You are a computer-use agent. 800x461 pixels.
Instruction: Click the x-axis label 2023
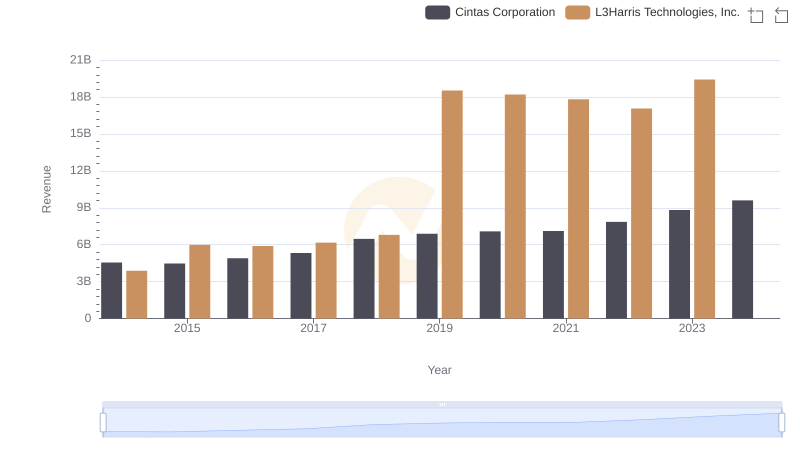pos(692,328)
